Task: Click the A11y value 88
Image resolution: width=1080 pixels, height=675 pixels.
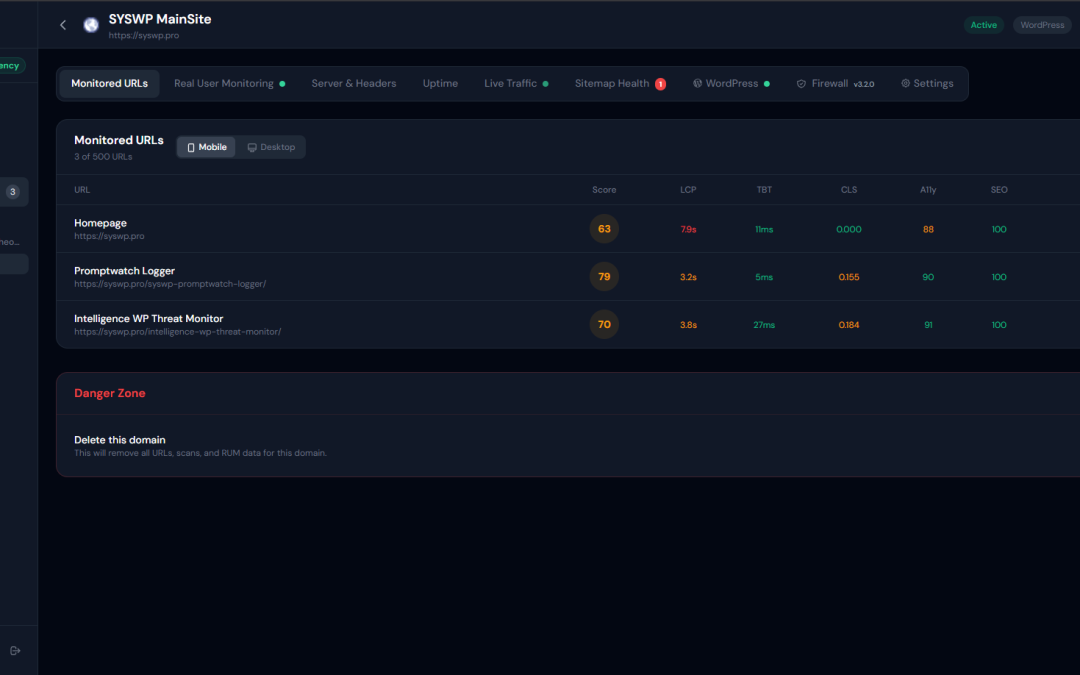Action: pyautogui.click(x=928, y=229)
